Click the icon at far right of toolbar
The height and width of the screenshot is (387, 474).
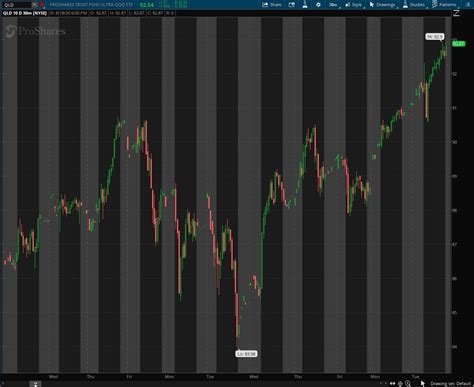pyautogui.click(x=469, y=5)
